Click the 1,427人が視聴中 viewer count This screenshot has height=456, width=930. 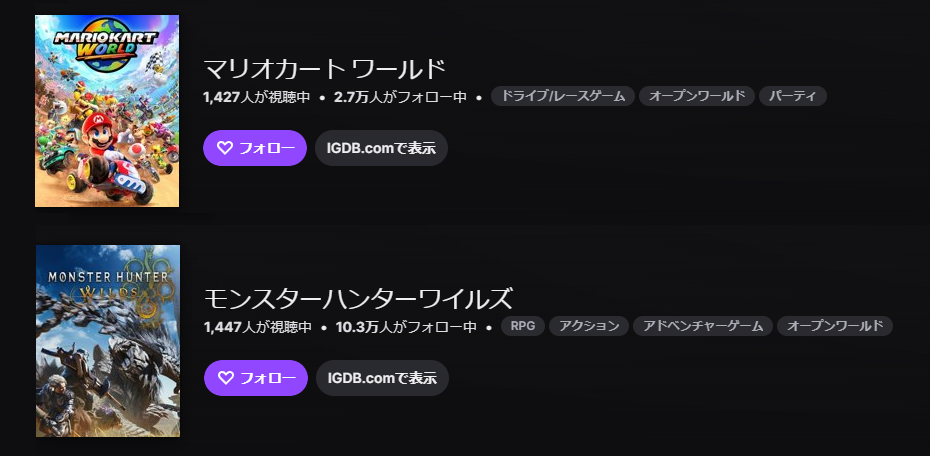click(257, 97)
